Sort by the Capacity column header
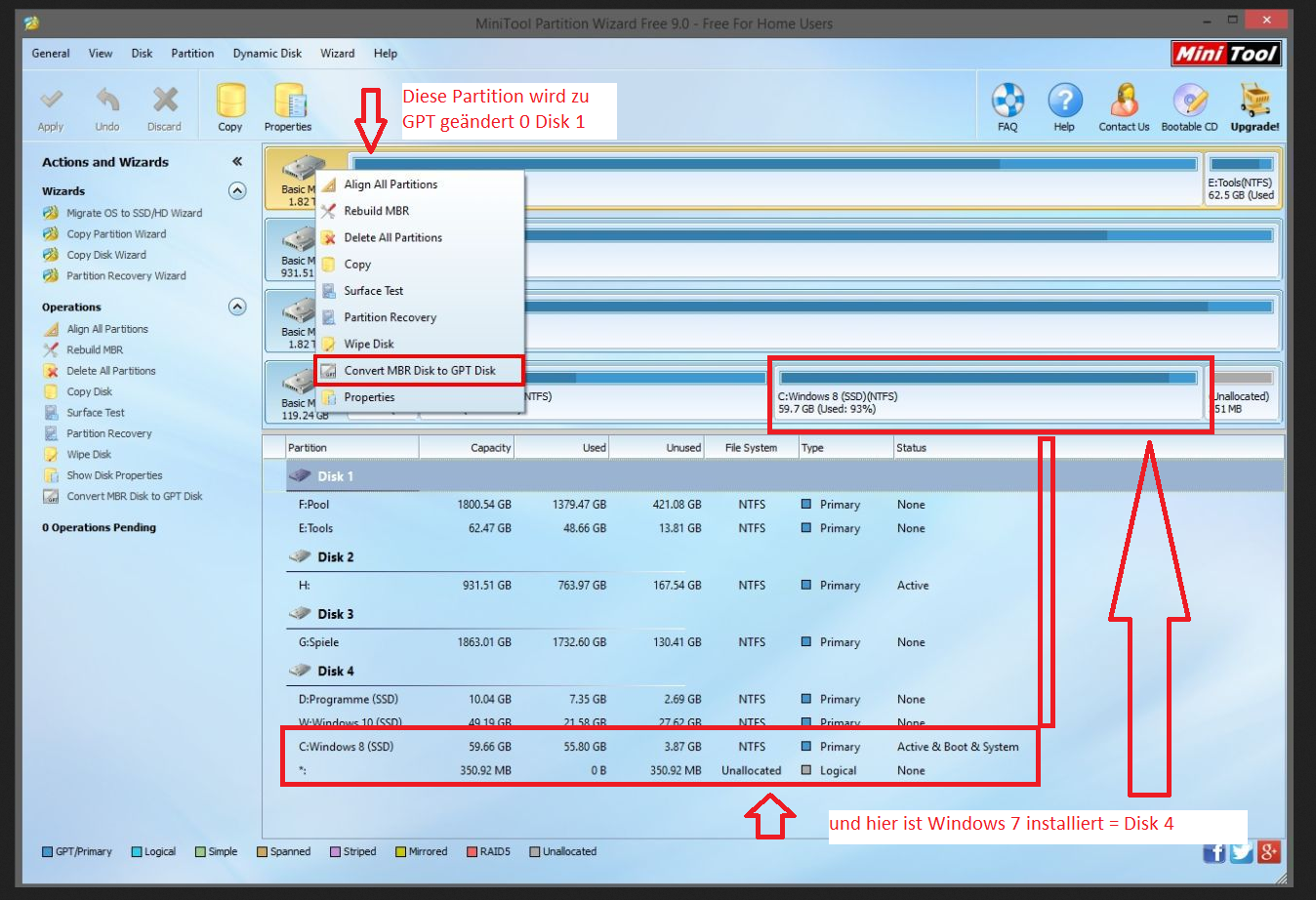The image size is (1316, 900). 466,448
